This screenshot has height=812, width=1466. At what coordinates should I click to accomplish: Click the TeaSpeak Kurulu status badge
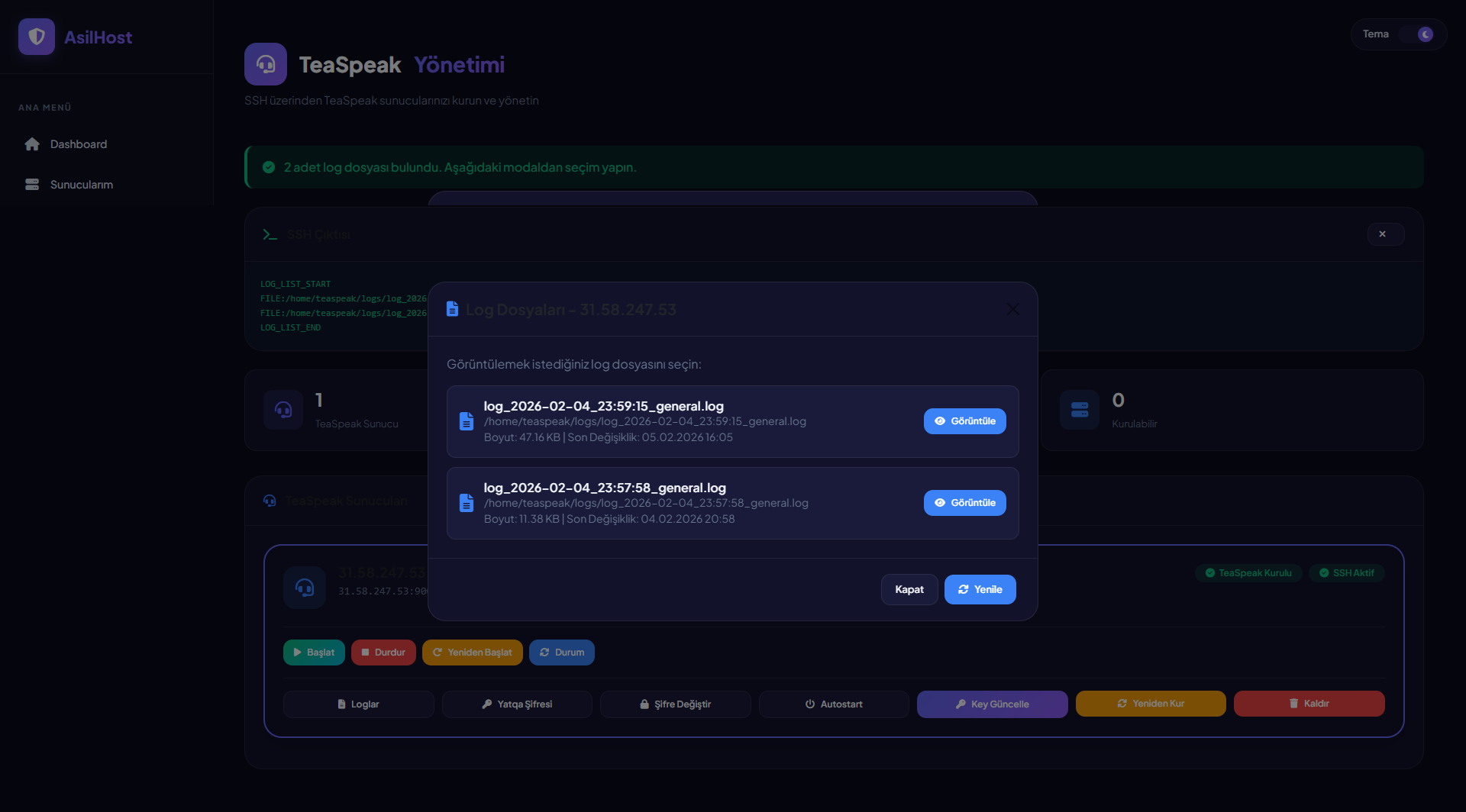[1248, 573]
